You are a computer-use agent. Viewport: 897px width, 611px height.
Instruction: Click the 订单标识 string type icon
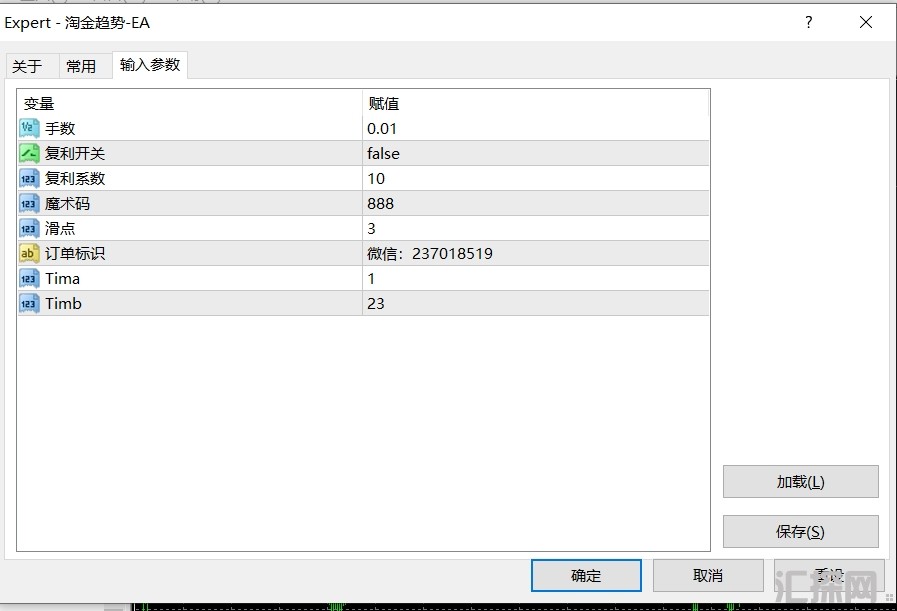tap(29, 253)
